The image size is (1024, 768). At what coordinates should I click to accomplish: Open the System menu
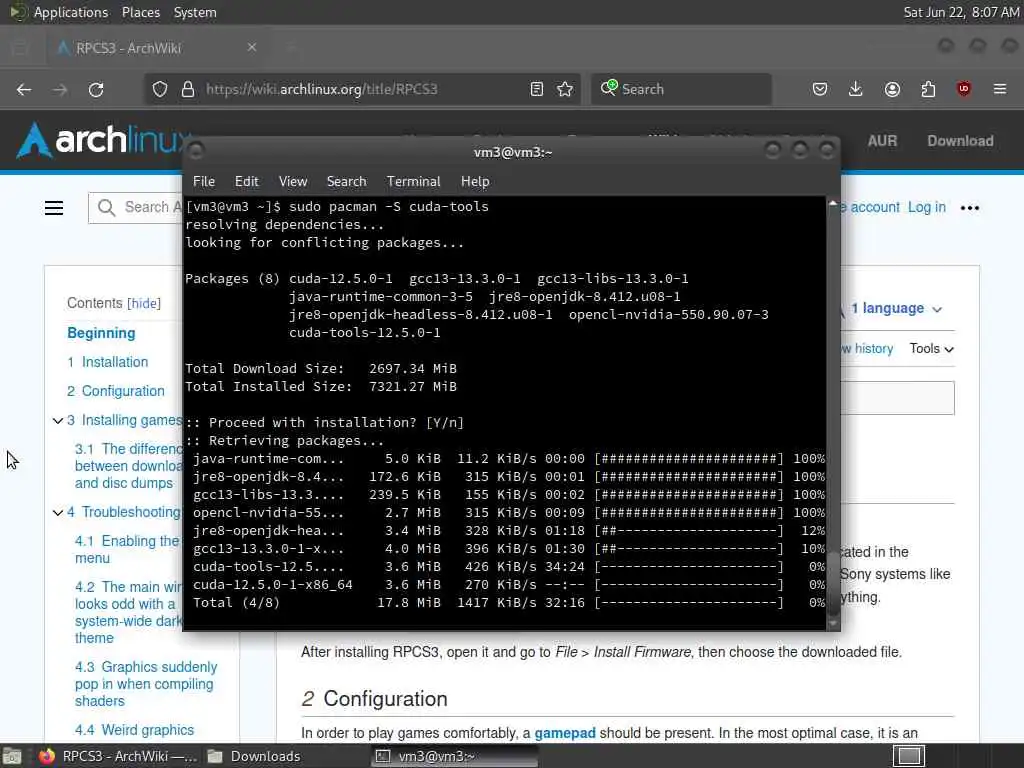pos(195,12)
